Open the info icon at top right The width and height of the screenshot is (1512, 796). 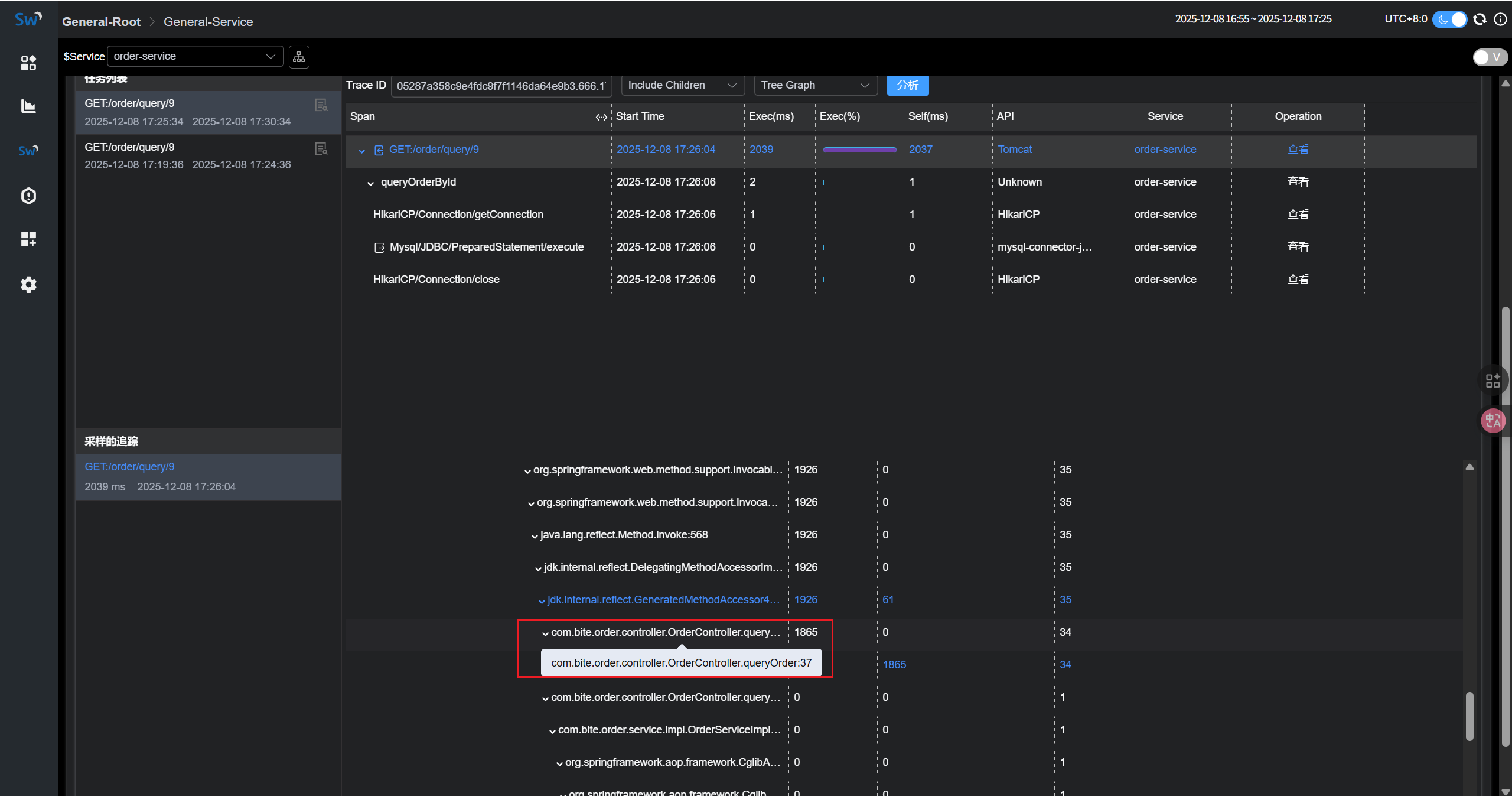(1500, 20)
